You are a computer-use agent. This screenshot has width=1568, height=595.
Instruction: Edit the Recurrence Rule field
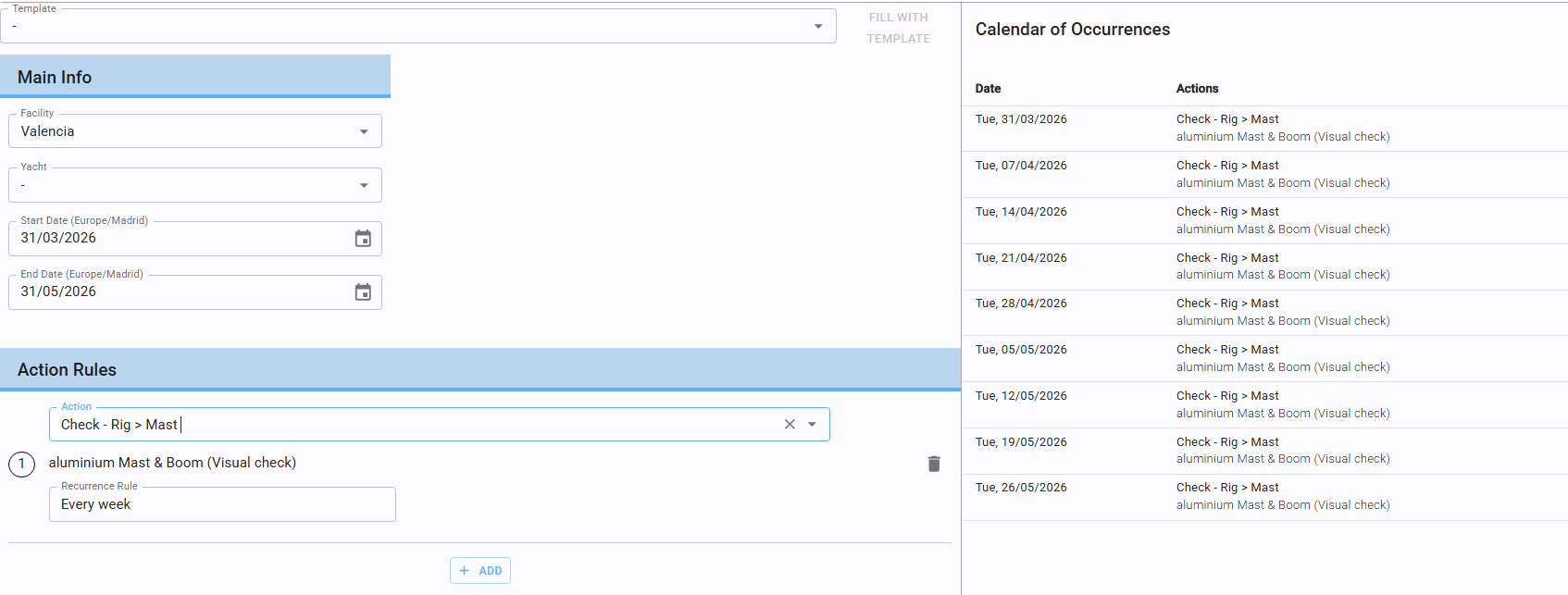click(222, 505)
